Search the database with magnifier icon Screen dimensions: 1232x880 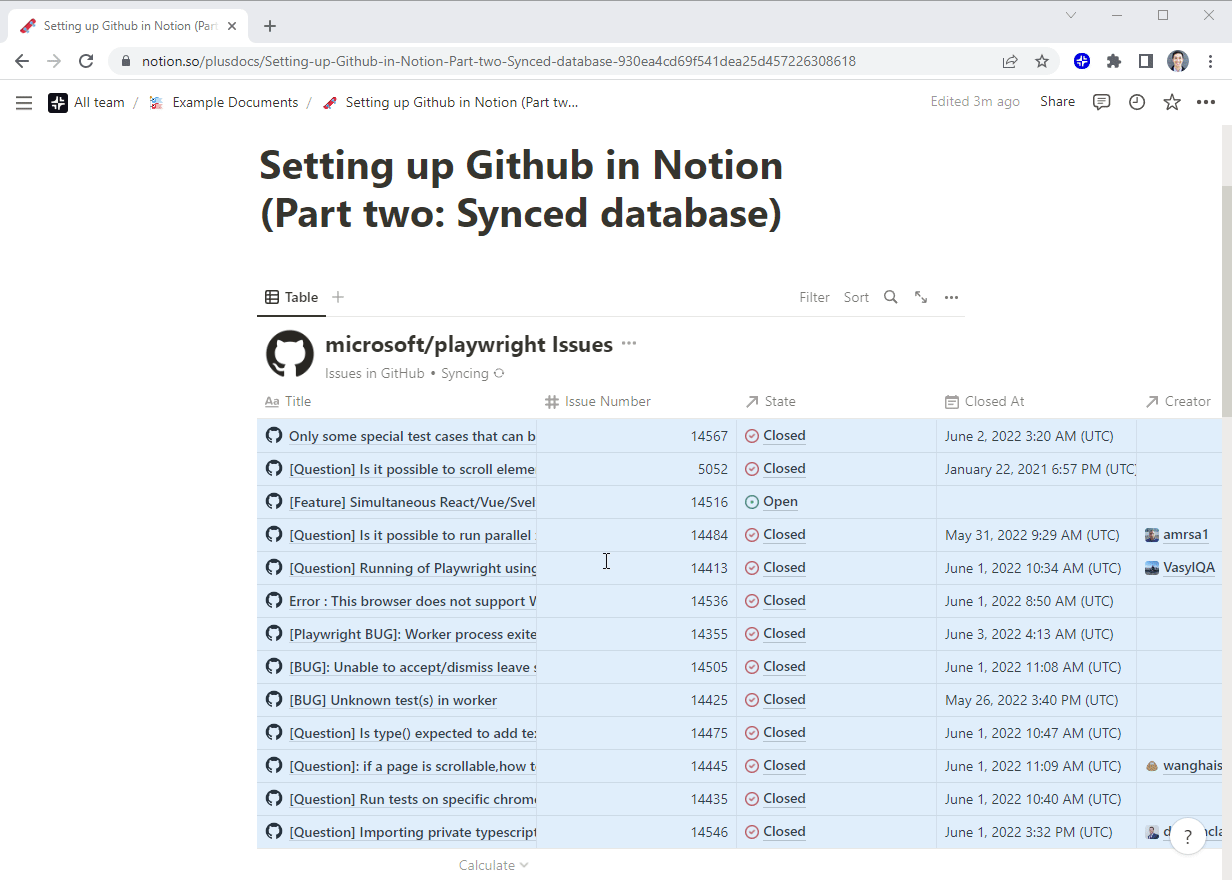coord(890,297)
